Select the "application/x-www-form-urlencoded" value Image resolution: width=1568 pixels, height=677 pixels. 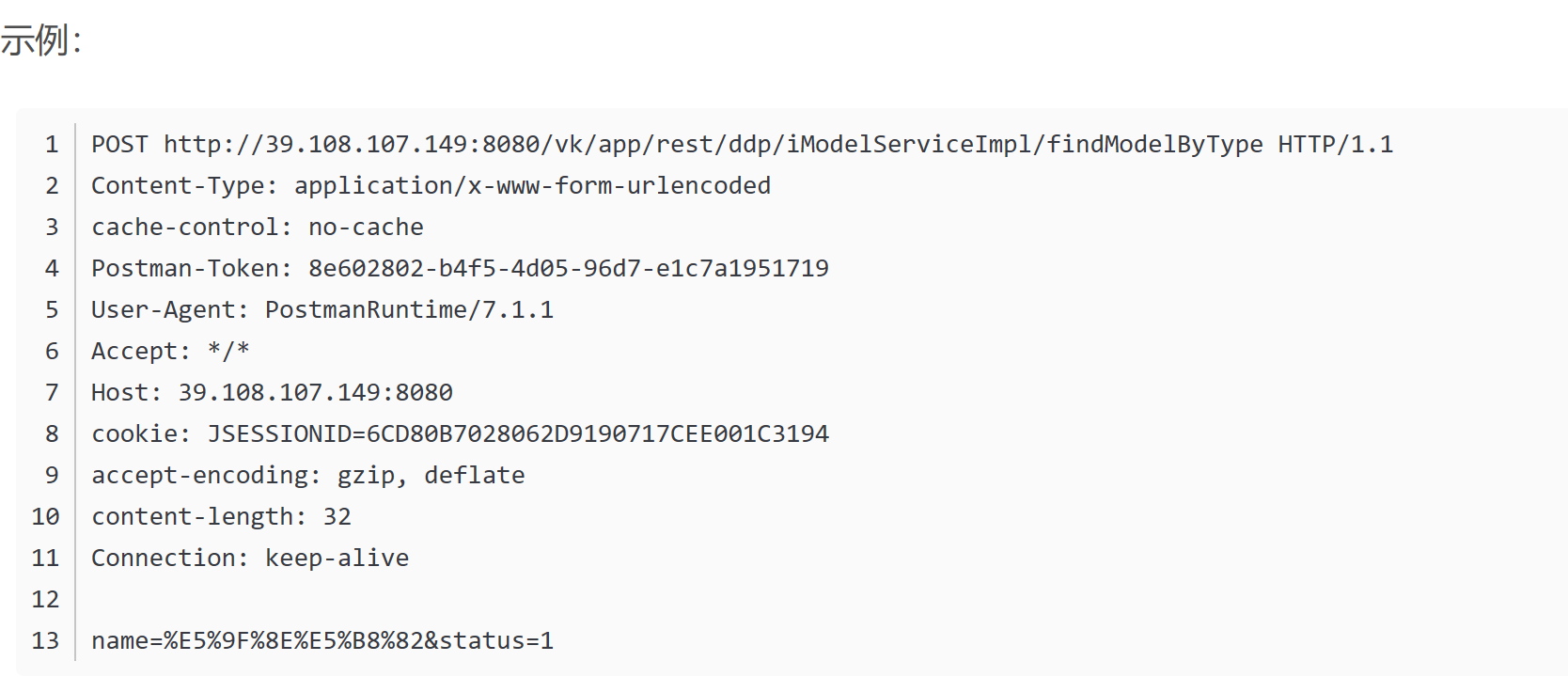pos(532,186)
